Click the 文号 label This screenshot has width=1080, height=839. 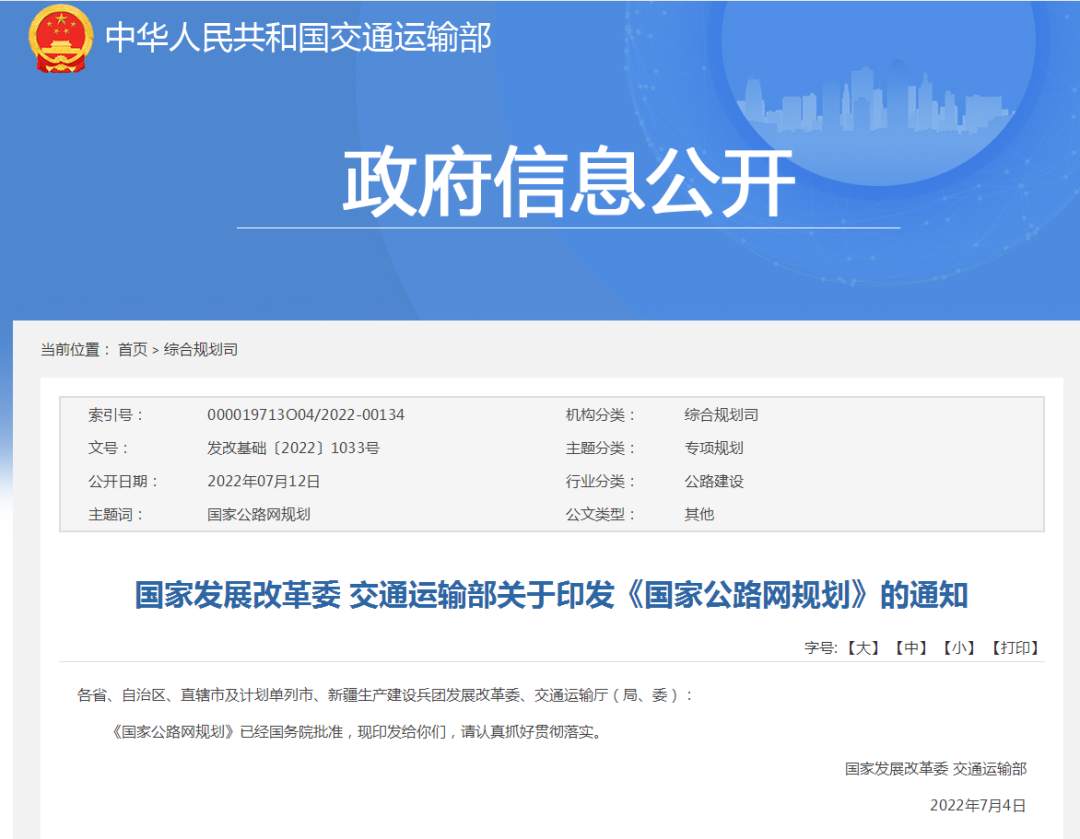(107, 448)
